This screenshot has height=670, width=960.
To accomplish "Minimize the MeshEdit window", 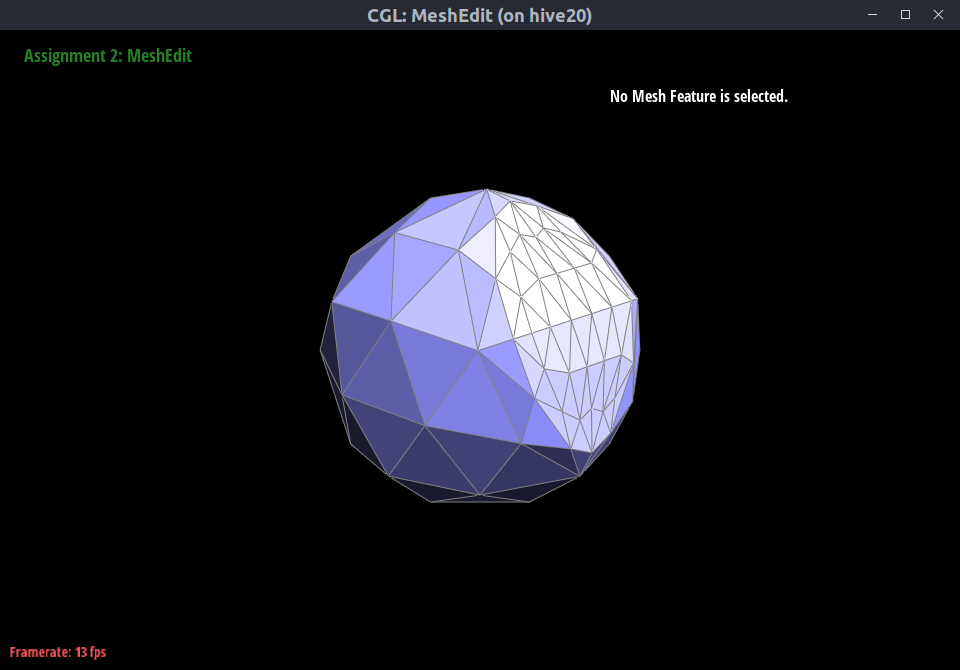I will pyautogui.click(x=873, y=15).
